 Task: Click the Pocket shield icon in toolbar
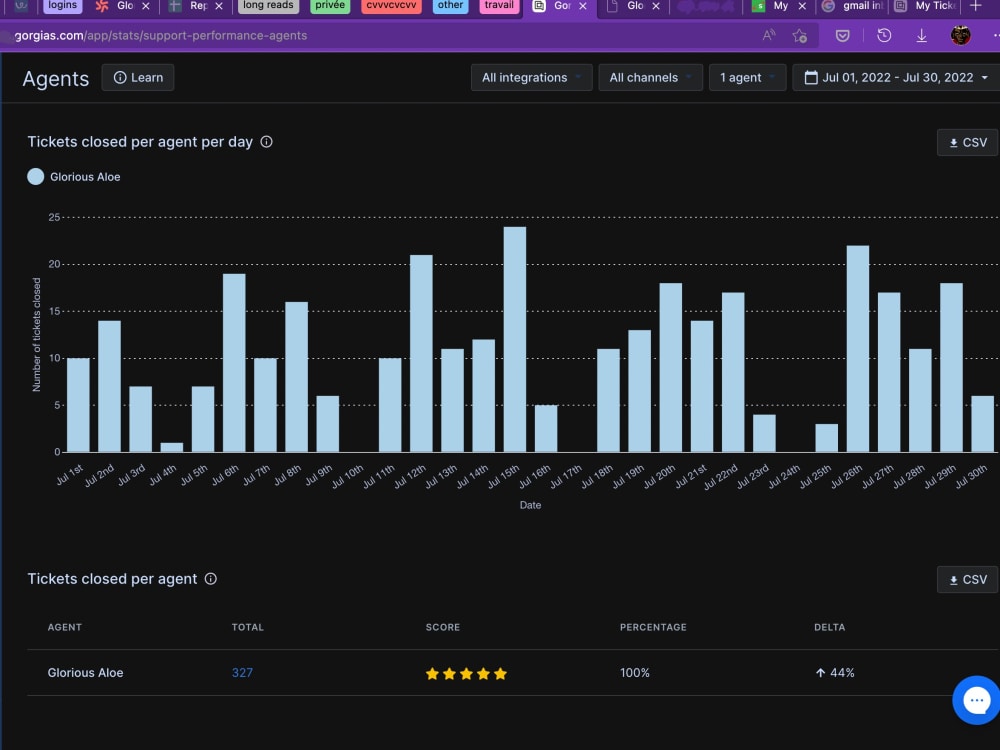point(842,36)
